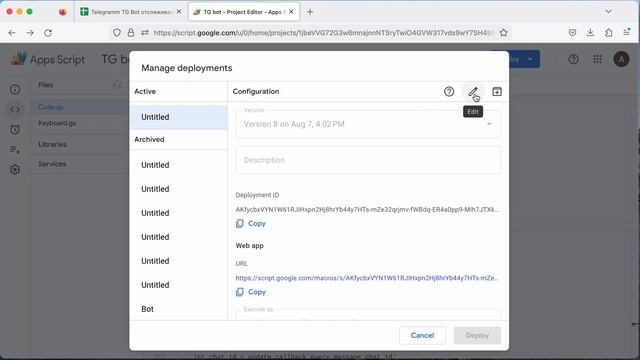Open the blue Deploy button dropdown arrow

[x=530, y=59]
